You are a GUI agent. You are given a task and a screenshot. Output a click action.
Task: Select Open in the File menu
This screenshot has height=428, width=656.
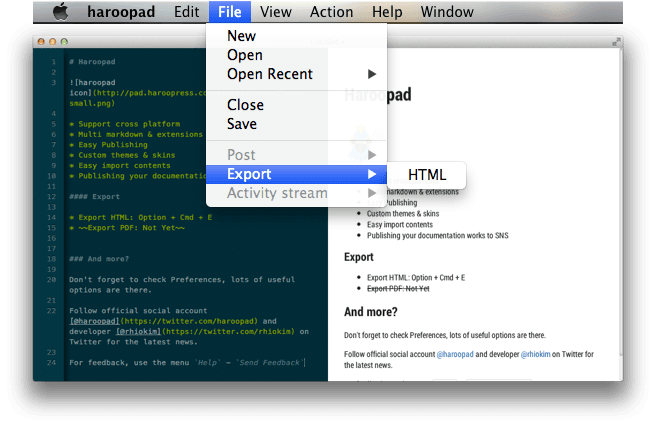tap(245, 55)
